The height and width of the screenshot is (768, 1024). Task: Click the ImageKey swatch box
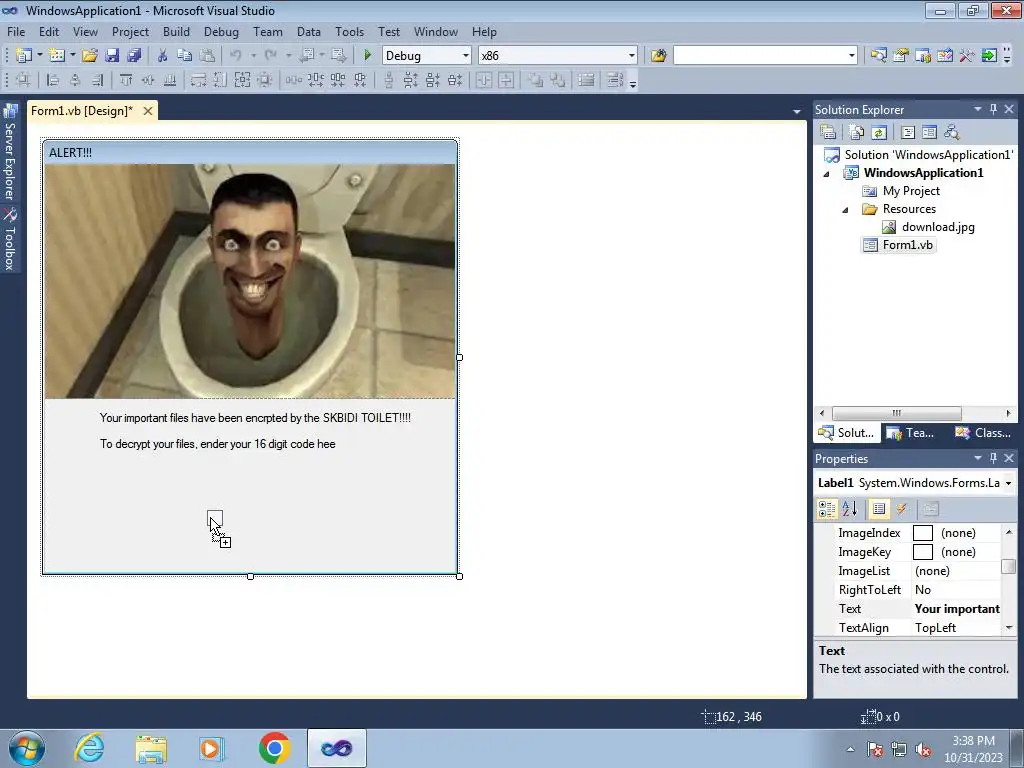click(923, 552)
